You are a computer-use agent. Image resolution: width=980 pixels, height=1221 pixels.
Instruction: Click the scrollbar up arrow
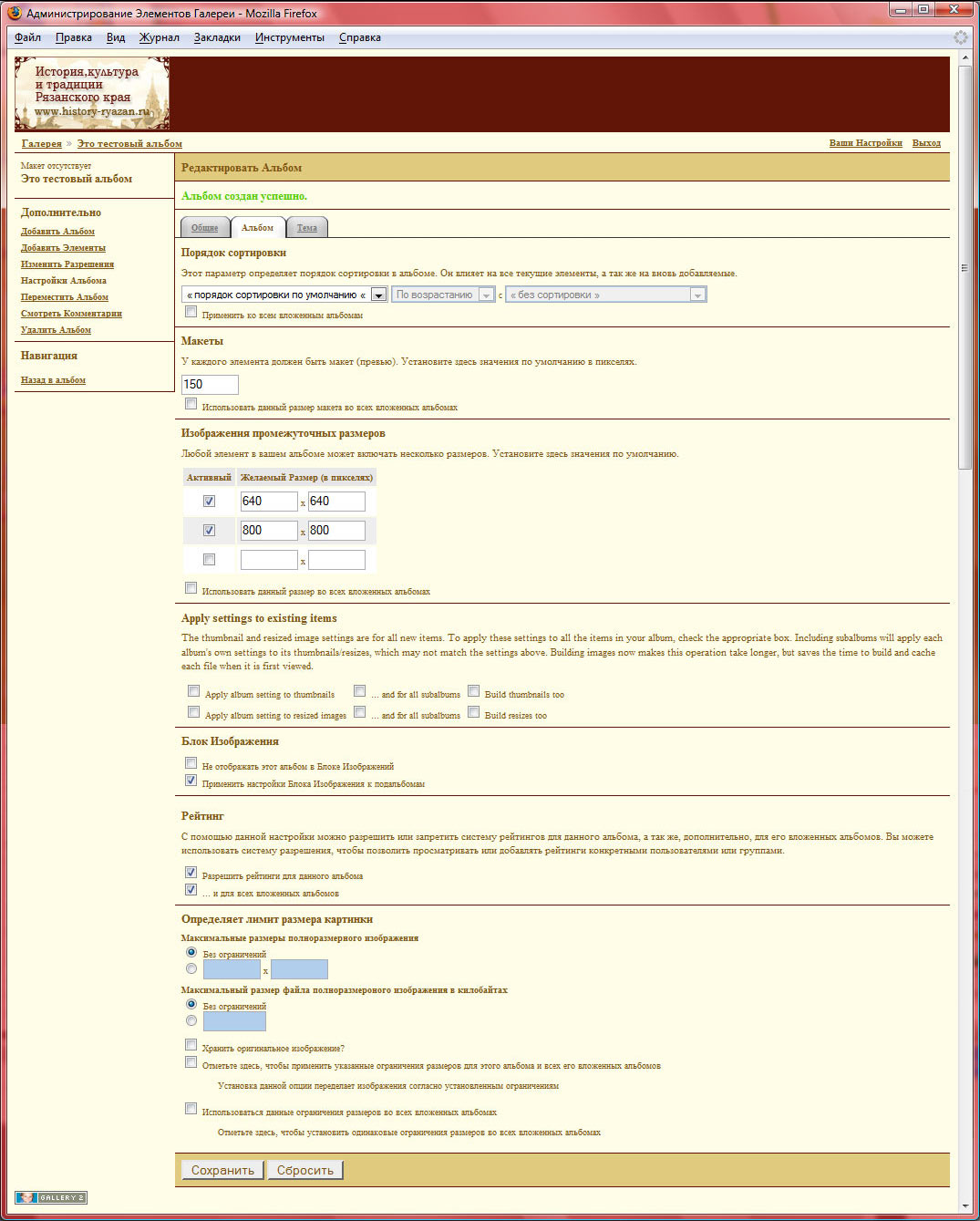click(x=965, y=57)
